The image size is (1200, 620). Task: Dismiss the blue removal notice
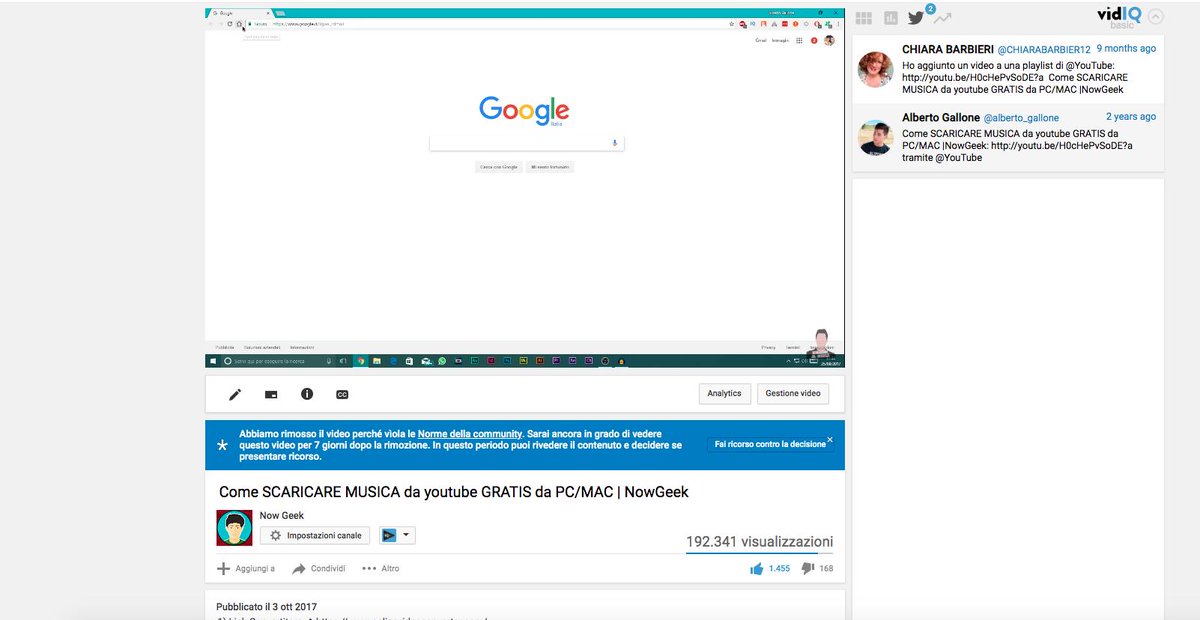point(829,439)
